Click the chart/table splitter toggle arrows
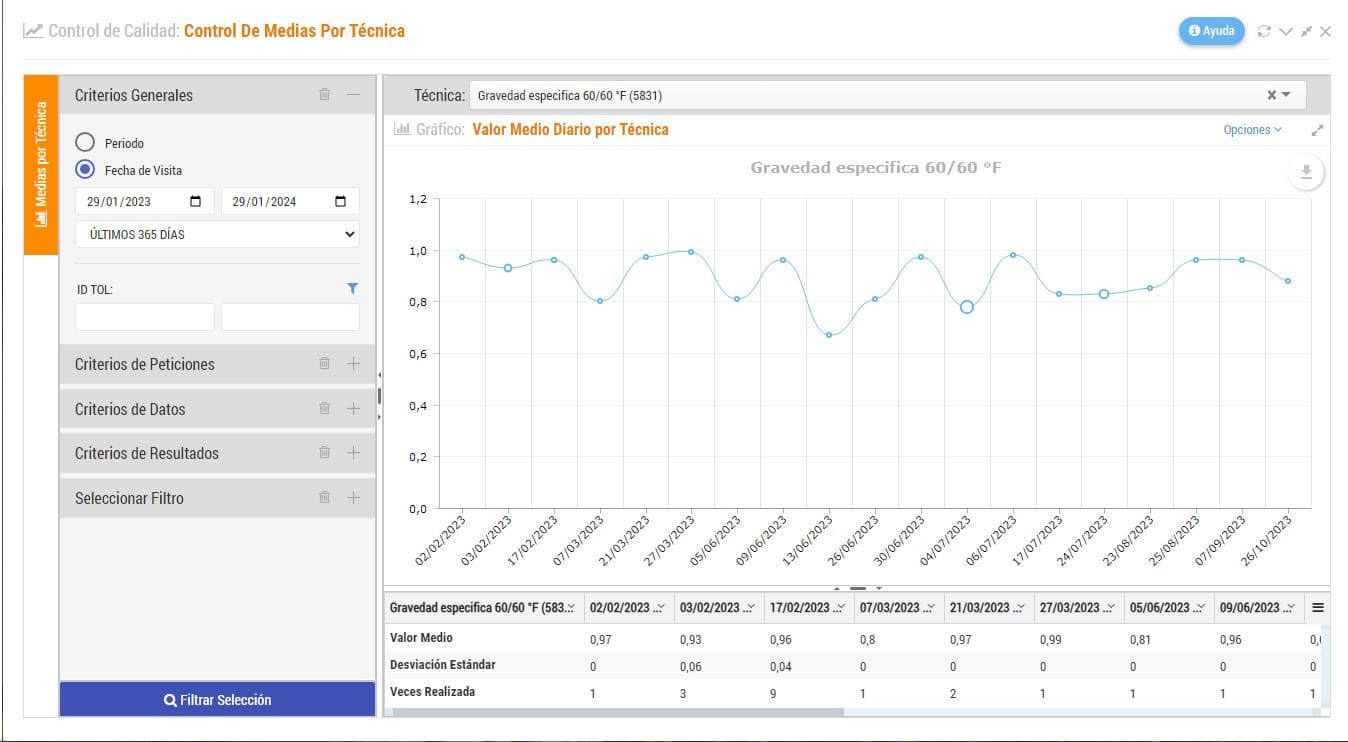 [857, 588]
